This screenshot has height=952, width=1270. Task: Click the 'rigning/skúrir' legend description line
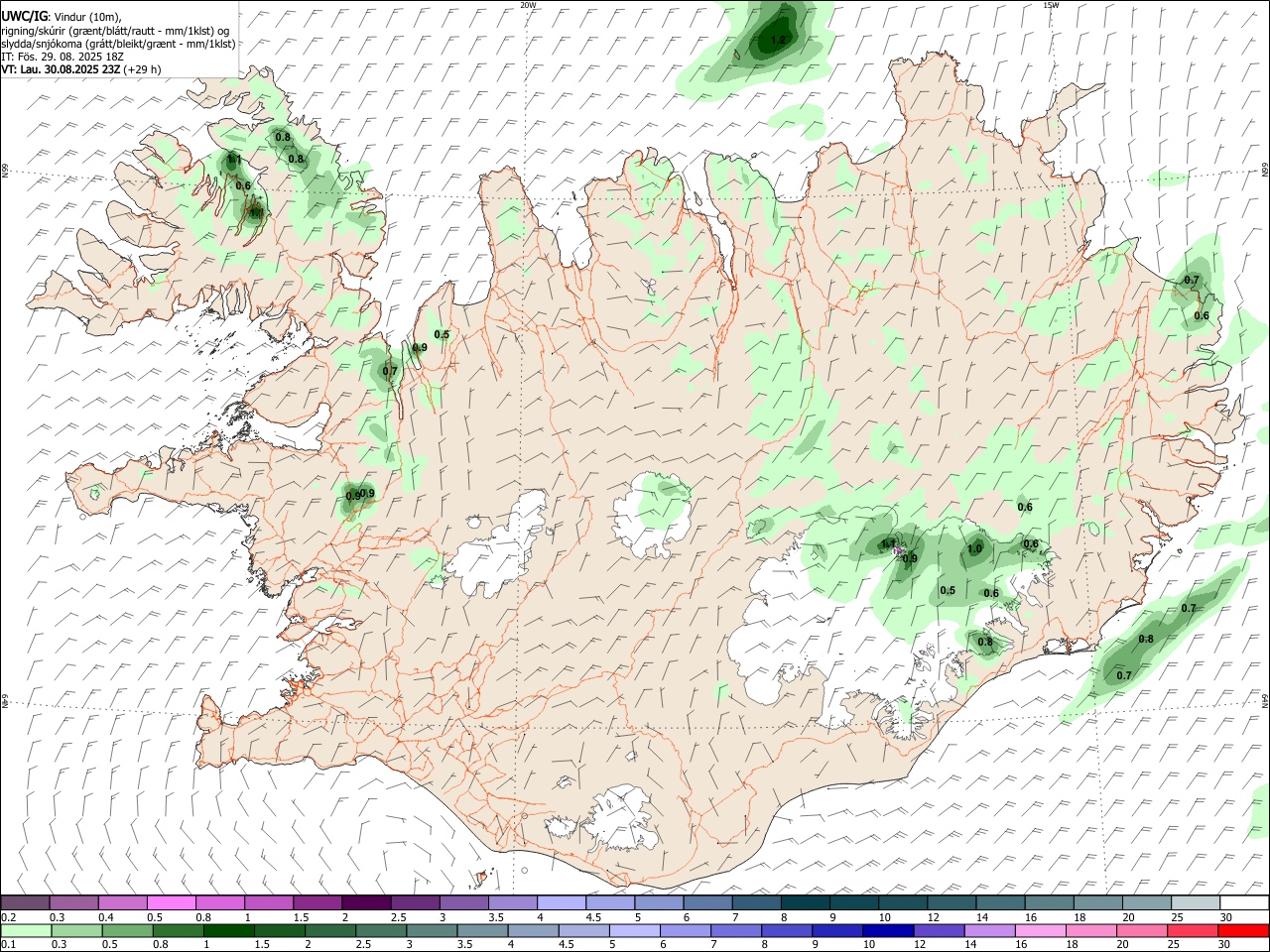116,31
